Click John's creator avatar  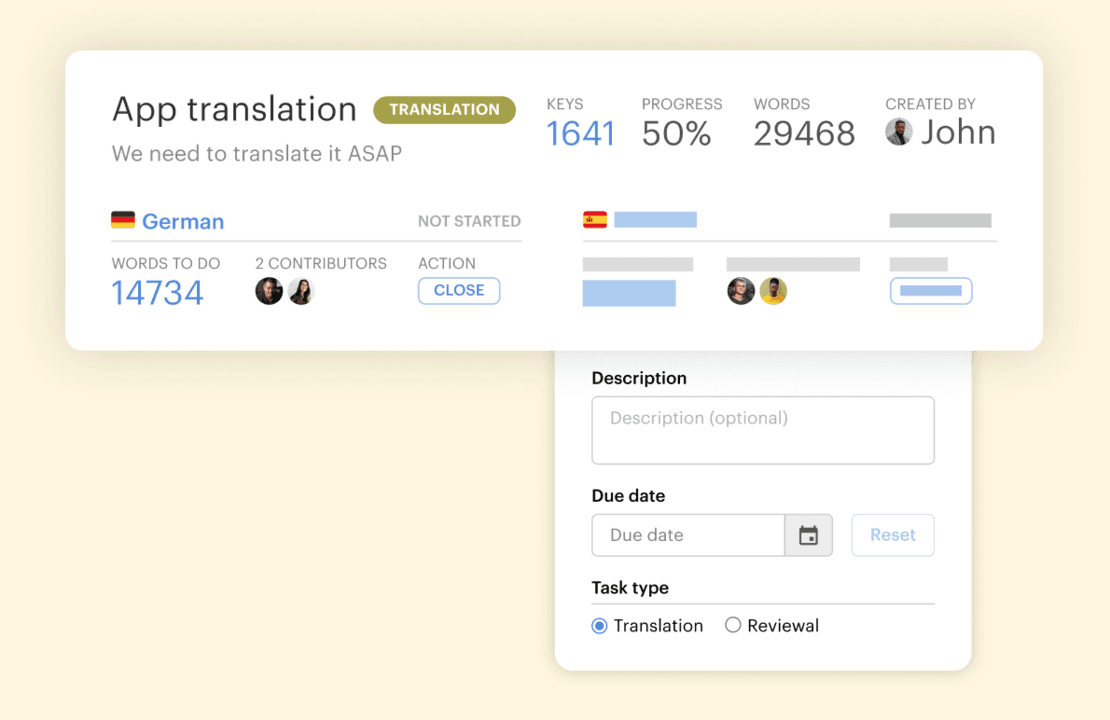tap(899, 132)
